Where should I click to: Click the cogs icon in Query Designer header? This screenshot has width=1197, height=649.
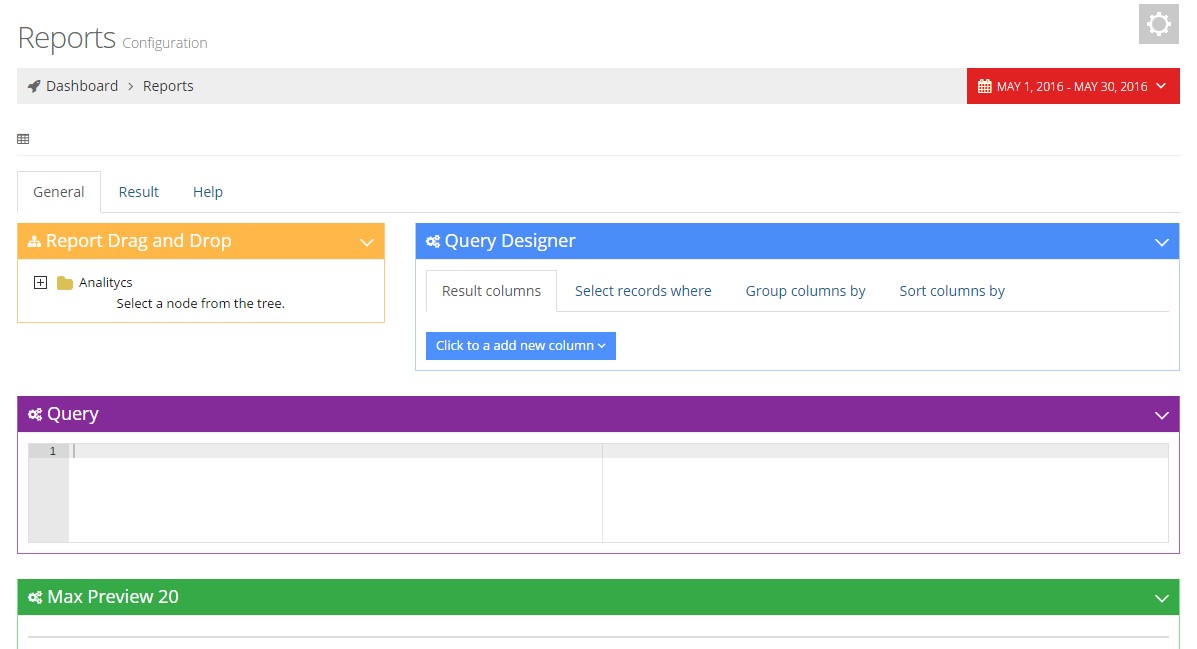pos(432,242)
